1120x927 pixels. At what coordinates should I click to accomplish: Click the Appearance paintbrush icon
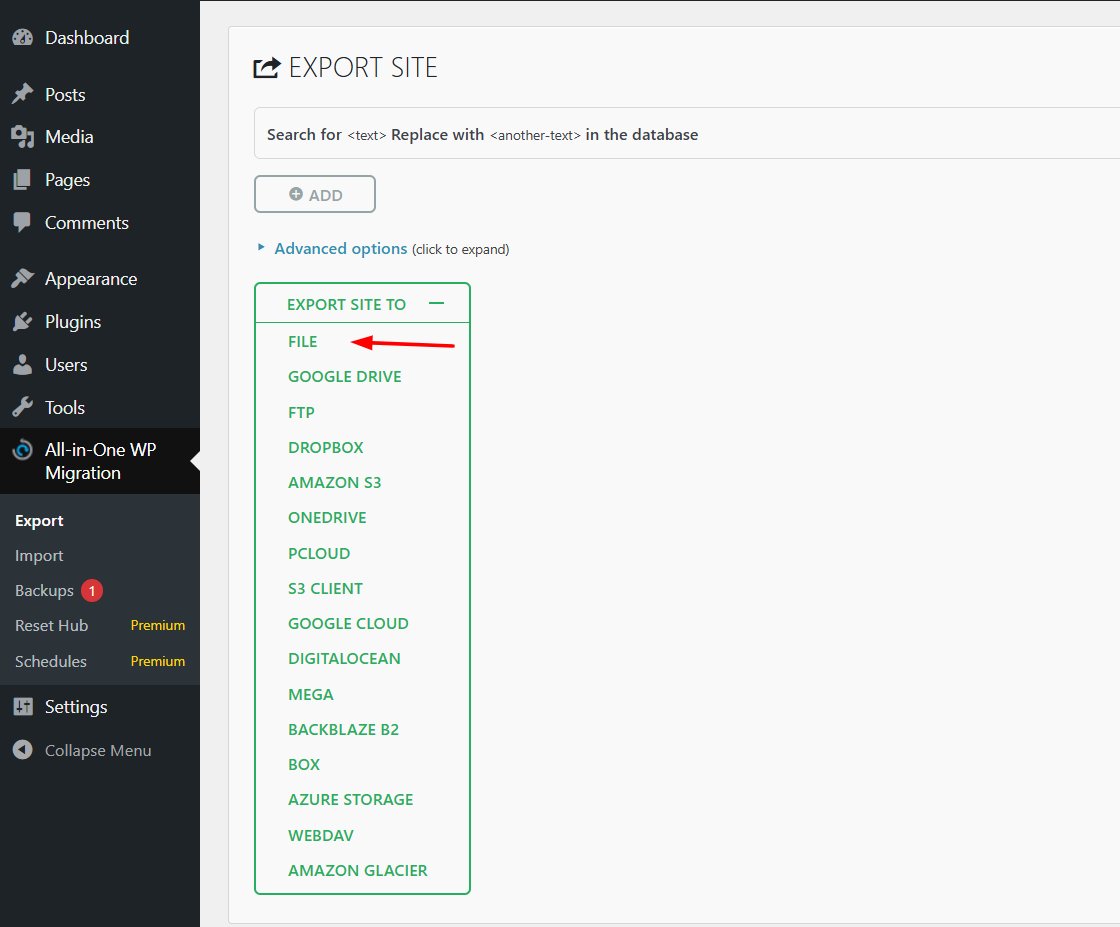(23, 279)
